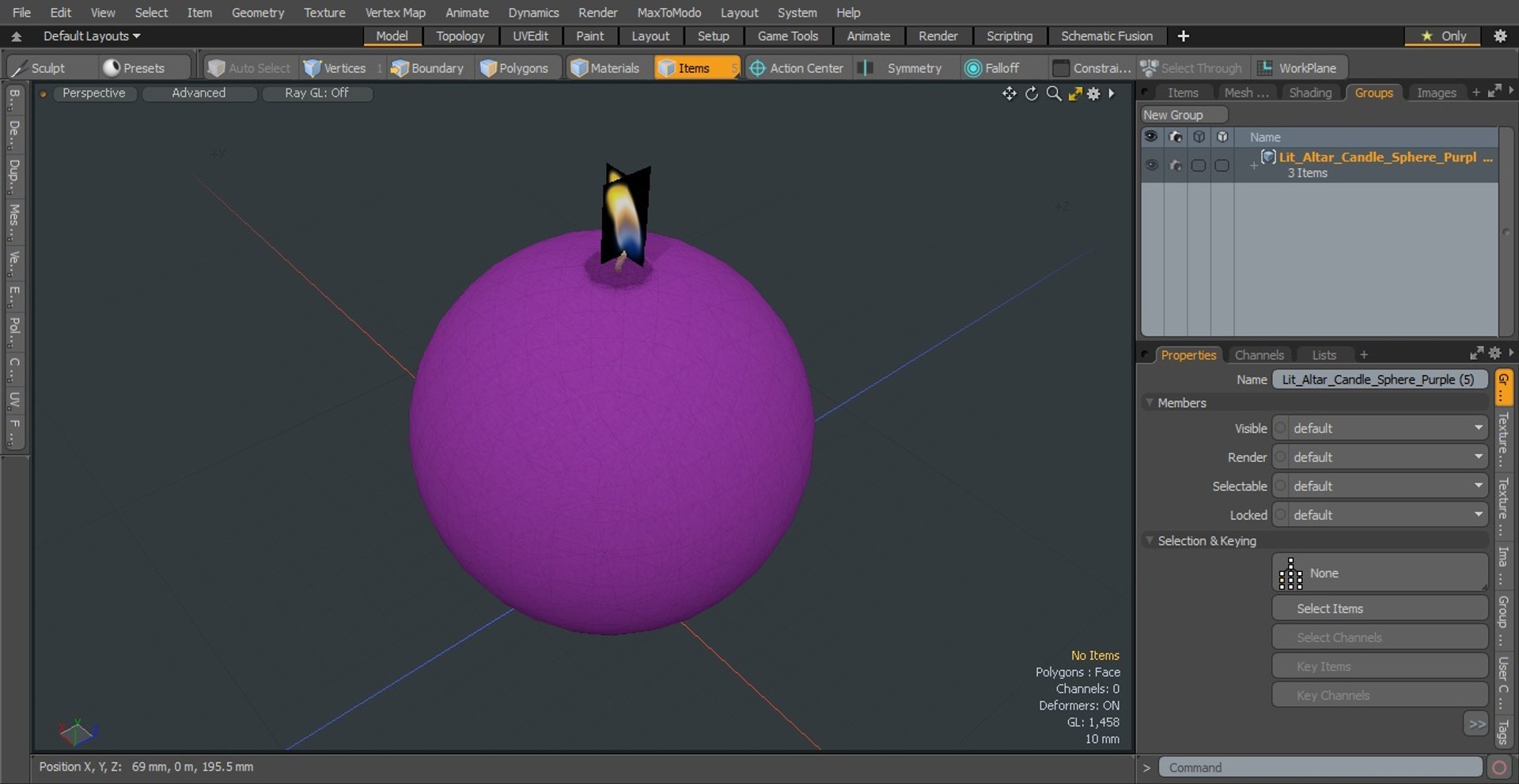The image size is (1519, 784).
Task: Open the Default Layouts dropdown
Action: pos(91,36)
